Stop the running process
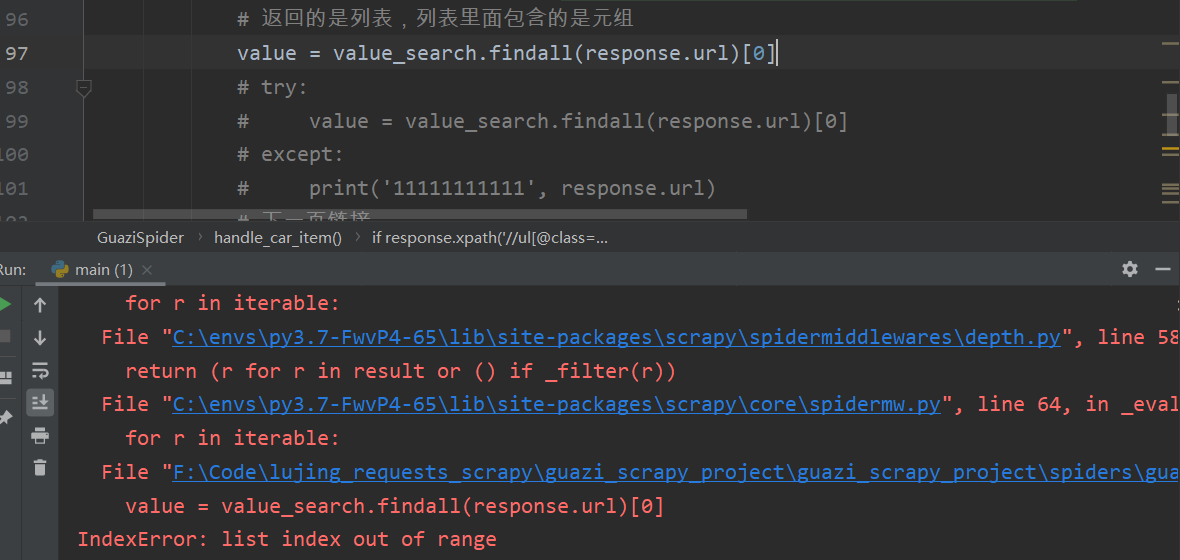The width and height of the screenshot is (1180, 560). [x=5, y=337]
